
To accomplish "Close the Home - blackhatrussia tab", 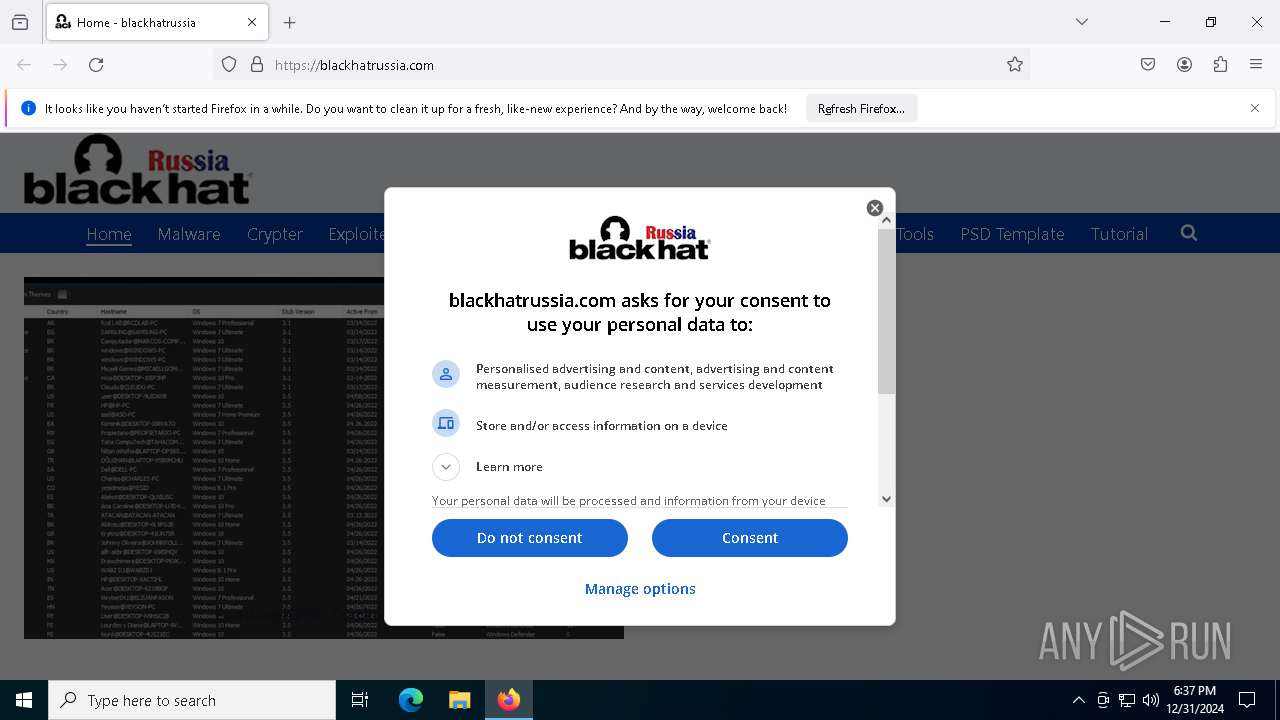I will coord(252,22).
